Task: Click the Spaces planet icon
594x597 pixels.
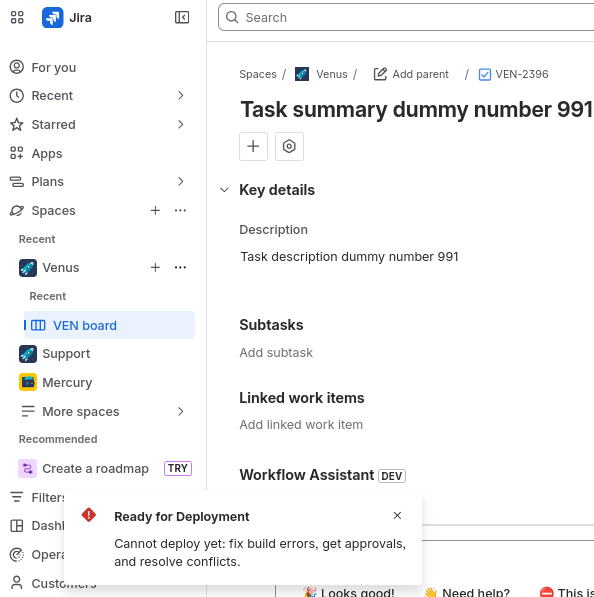Action: 17,211
